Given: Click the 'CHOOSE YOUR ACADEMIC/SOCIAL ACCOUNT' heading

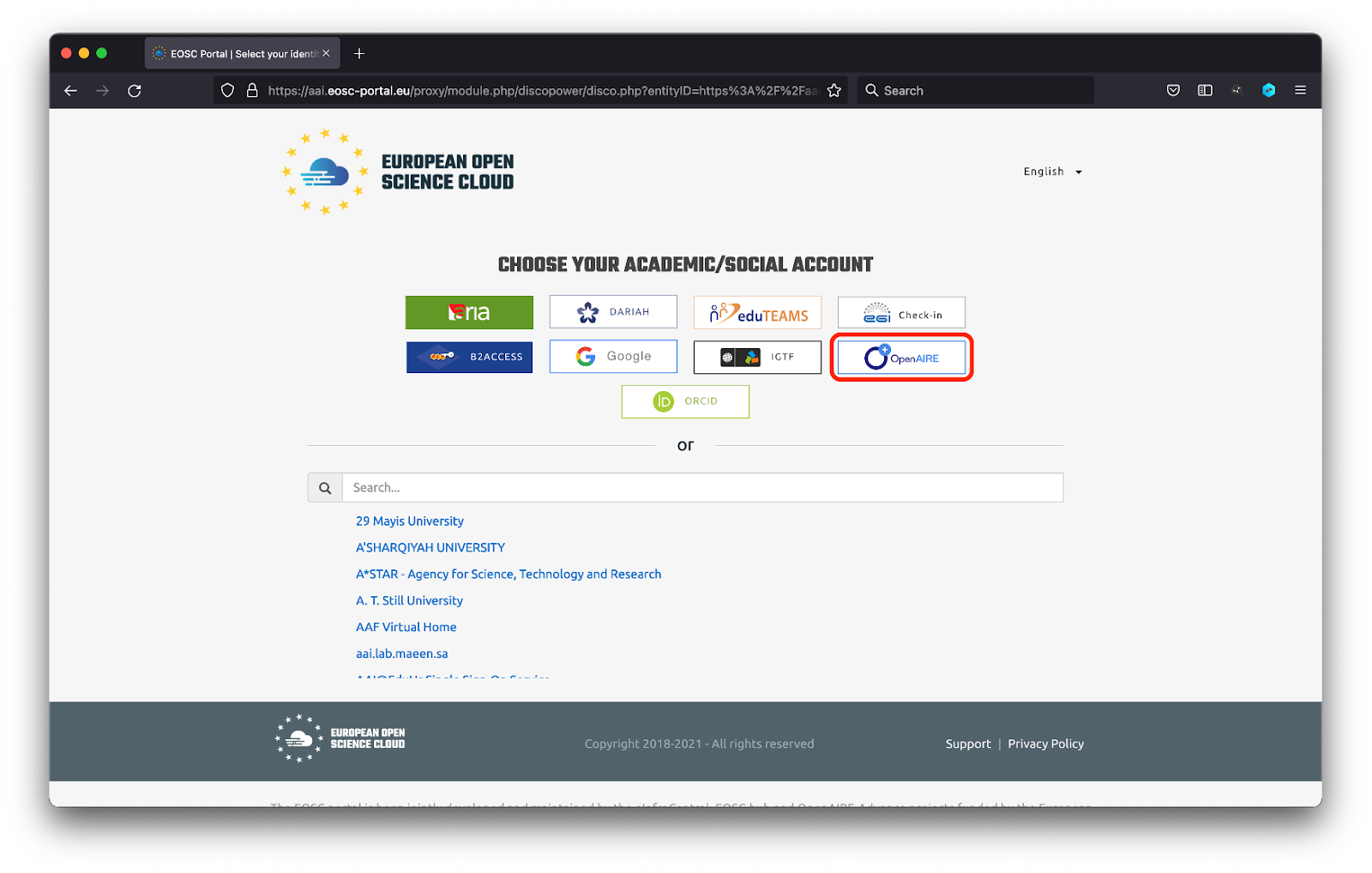Looking at the screenshot, I should [685, 265].
